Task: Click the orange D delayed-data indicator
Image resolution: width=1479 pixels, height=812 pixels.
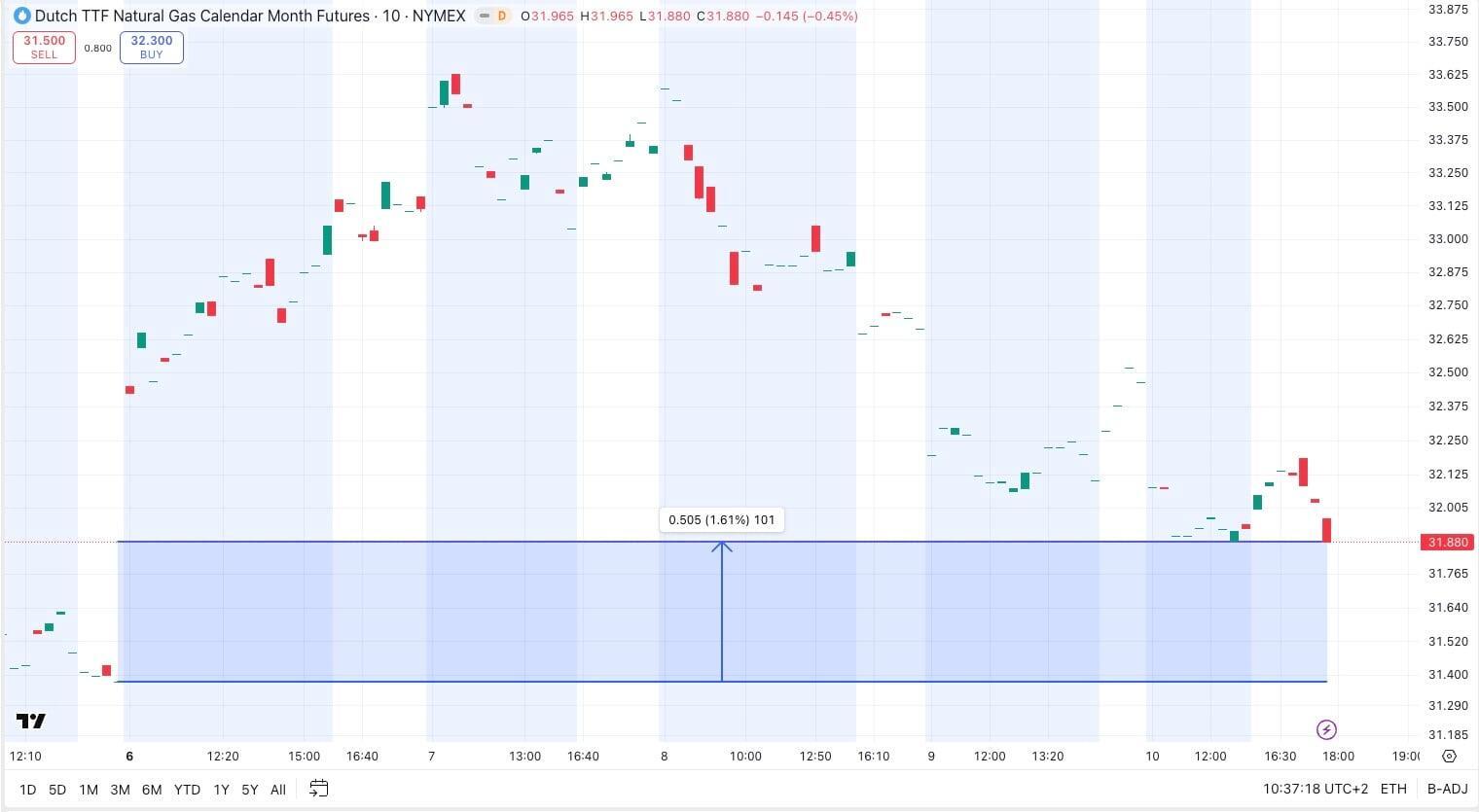Action: click(502, 16)
